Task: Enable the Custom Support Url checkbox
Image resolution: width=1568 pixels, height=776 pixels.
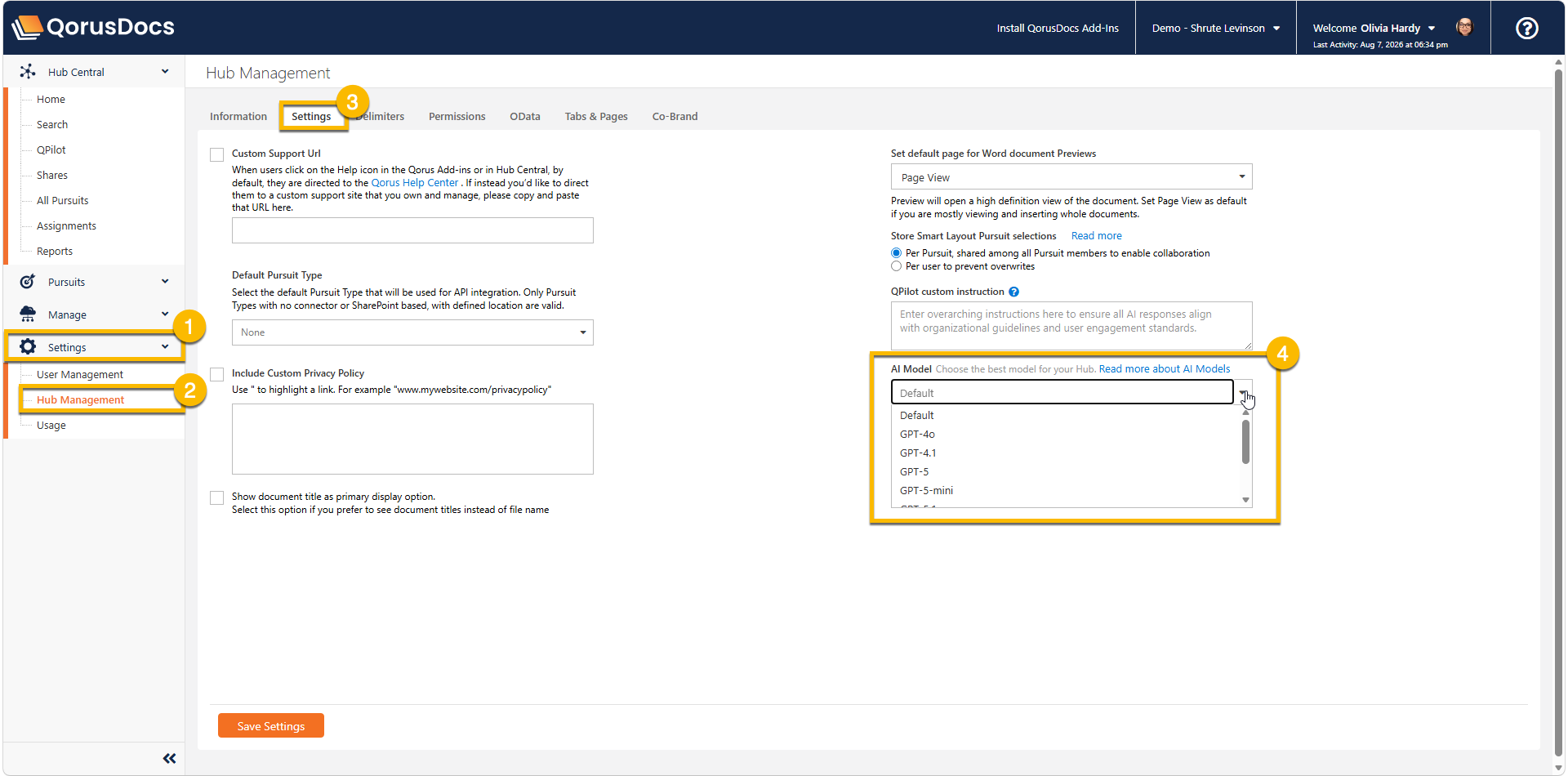Action: click(217, 154)
